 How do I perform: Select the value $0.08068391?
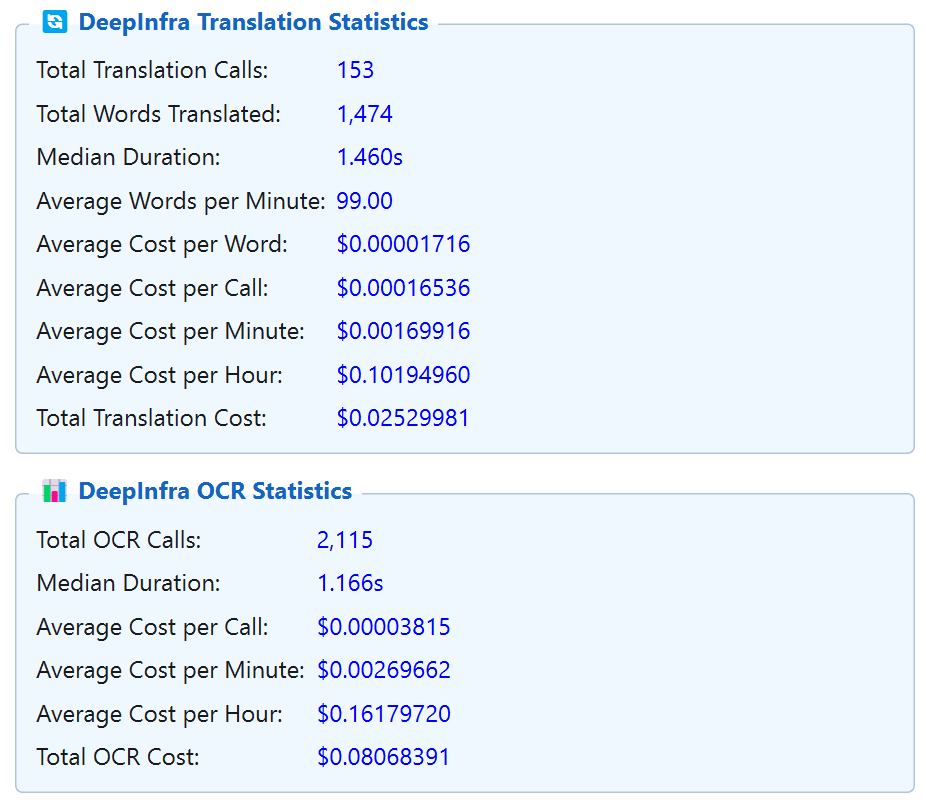[x=383, y=757]
